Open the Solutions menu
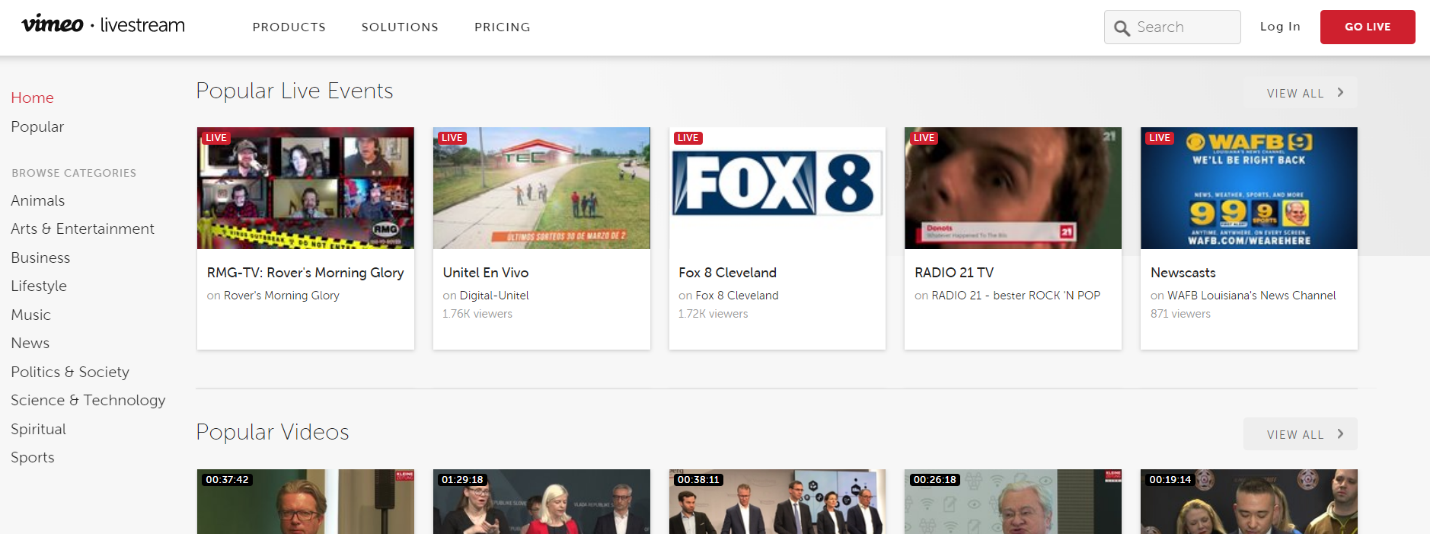This screenshot has width=1430, height=534. pyautogui.click(x=400, y=27)
